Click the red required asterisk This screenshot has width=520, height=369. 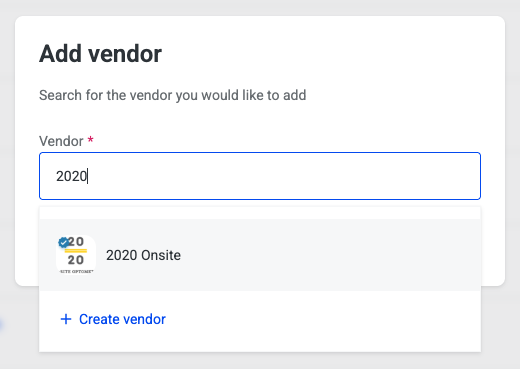tap(90, 139)
